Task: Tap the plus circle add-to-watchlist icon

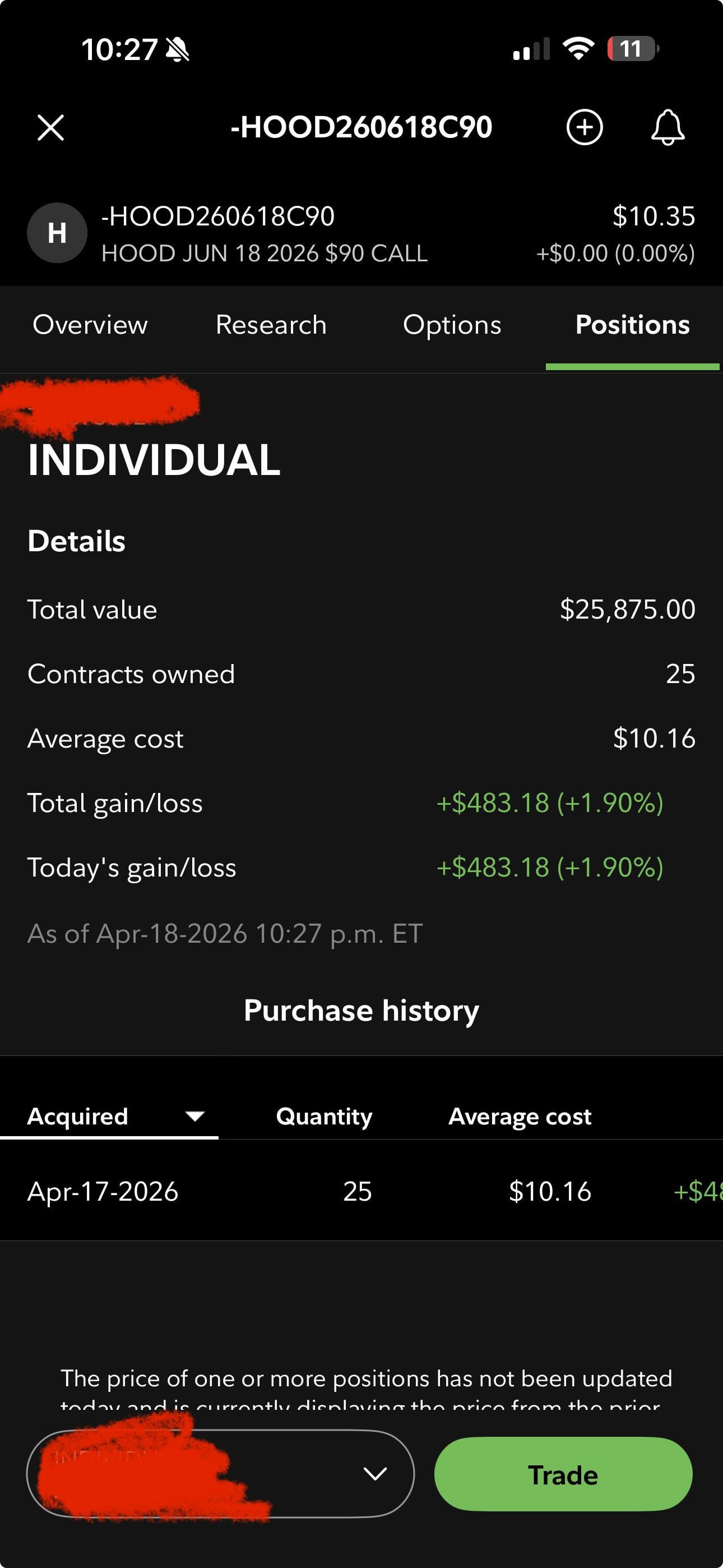Action: [584, 127]
